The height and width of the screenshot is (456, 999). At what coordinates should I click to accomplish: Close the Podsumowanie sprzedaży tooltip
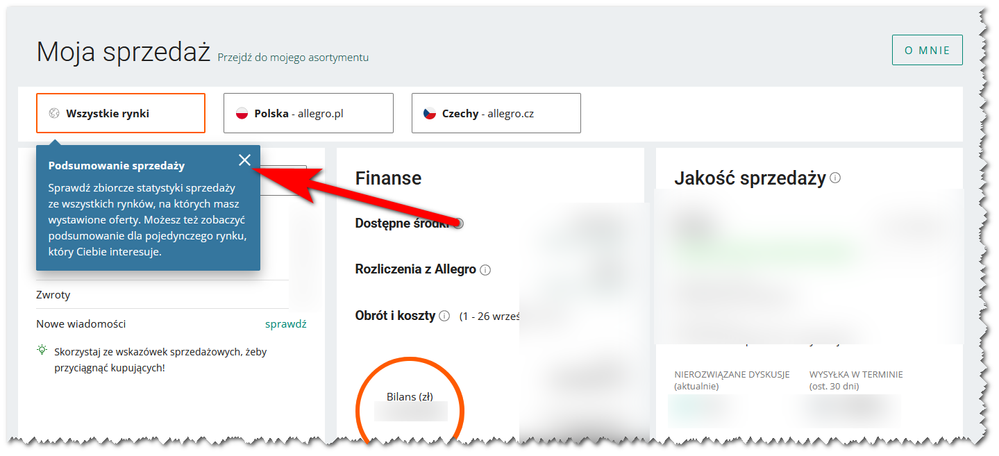tap(245, 160)
